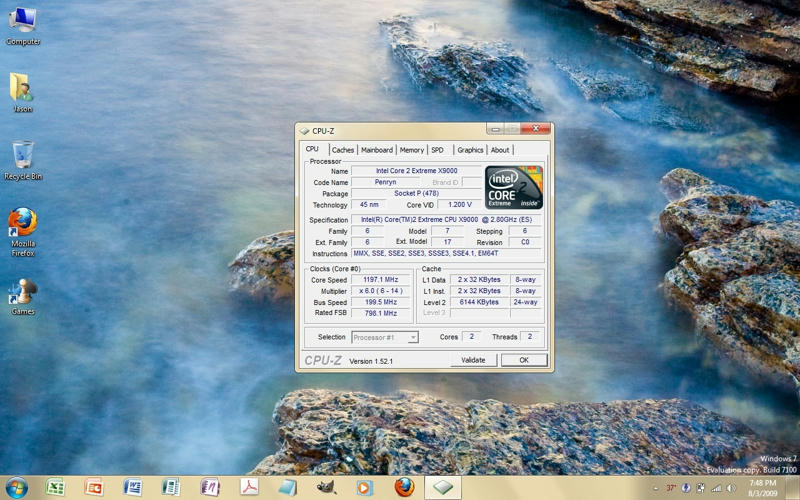Open the SPD tab
800x500 pixels.
point(438,150)
